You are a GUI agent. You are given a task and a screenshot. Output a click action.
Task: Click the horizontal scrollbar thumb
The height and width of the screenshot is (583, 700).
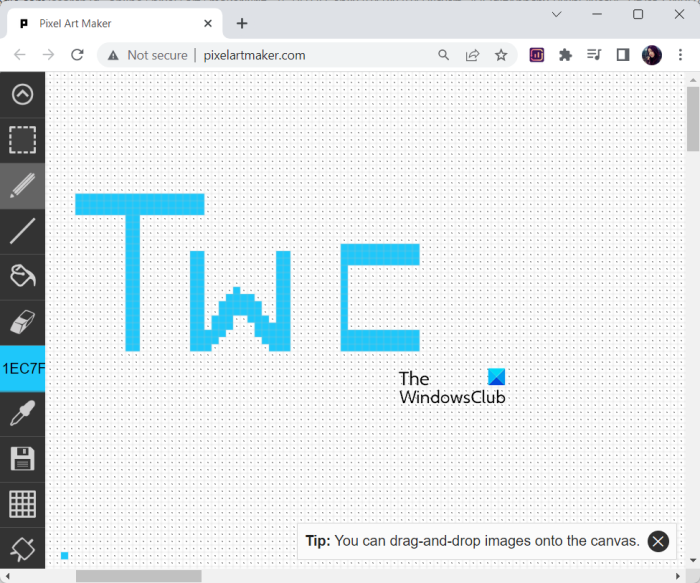point(138,576)
